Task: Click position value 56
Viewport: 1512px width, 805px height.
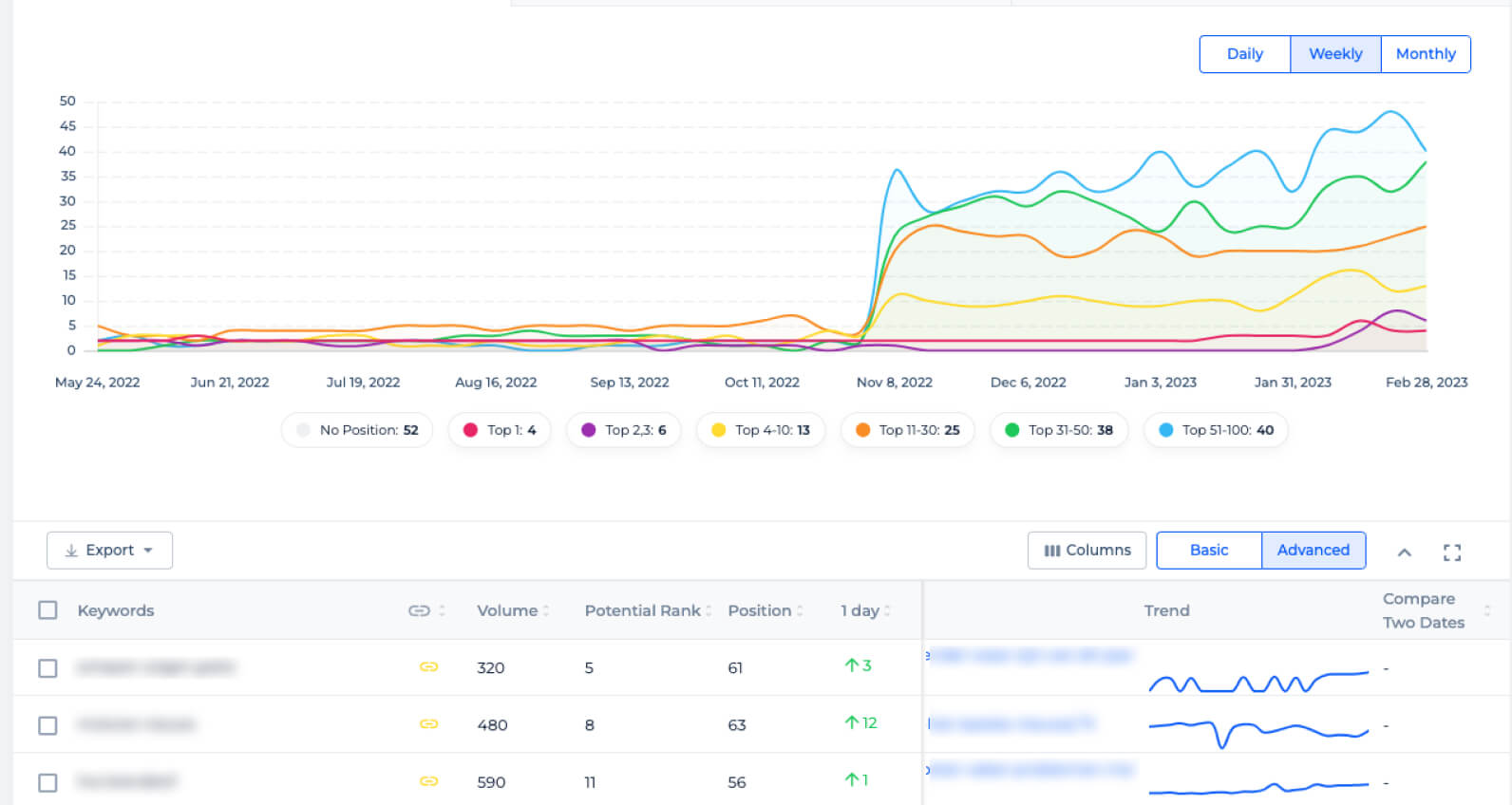Action: click(737, 782)
